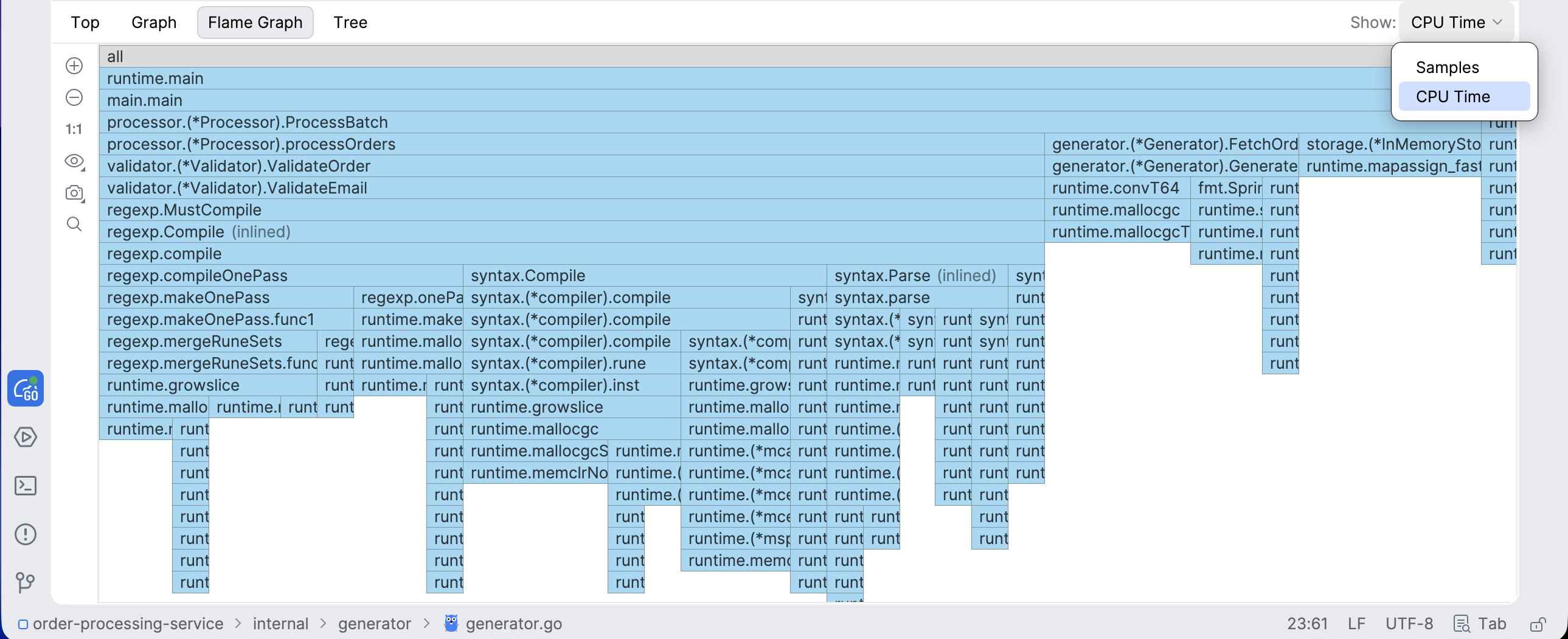This screenshot has height=639, width=1568.
Task: Click the generator.go gopher file icon
Action: (x=451, y=623)
